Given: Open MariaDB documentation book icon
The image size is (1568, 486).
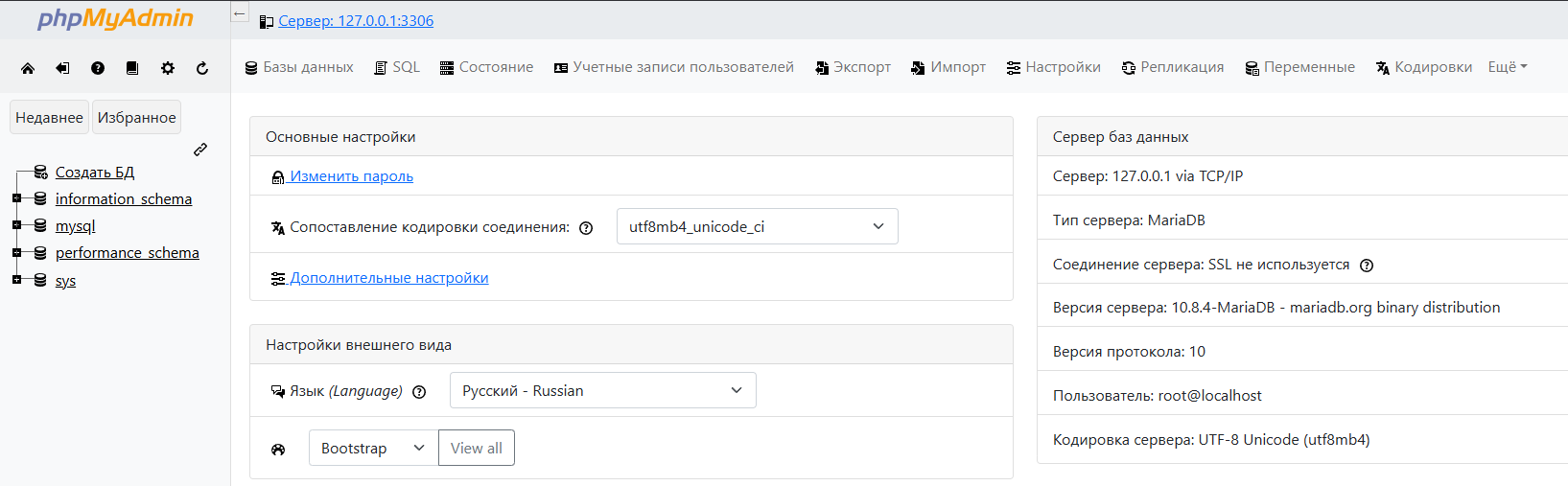Looking at the screenshot, I should point(132,68).
